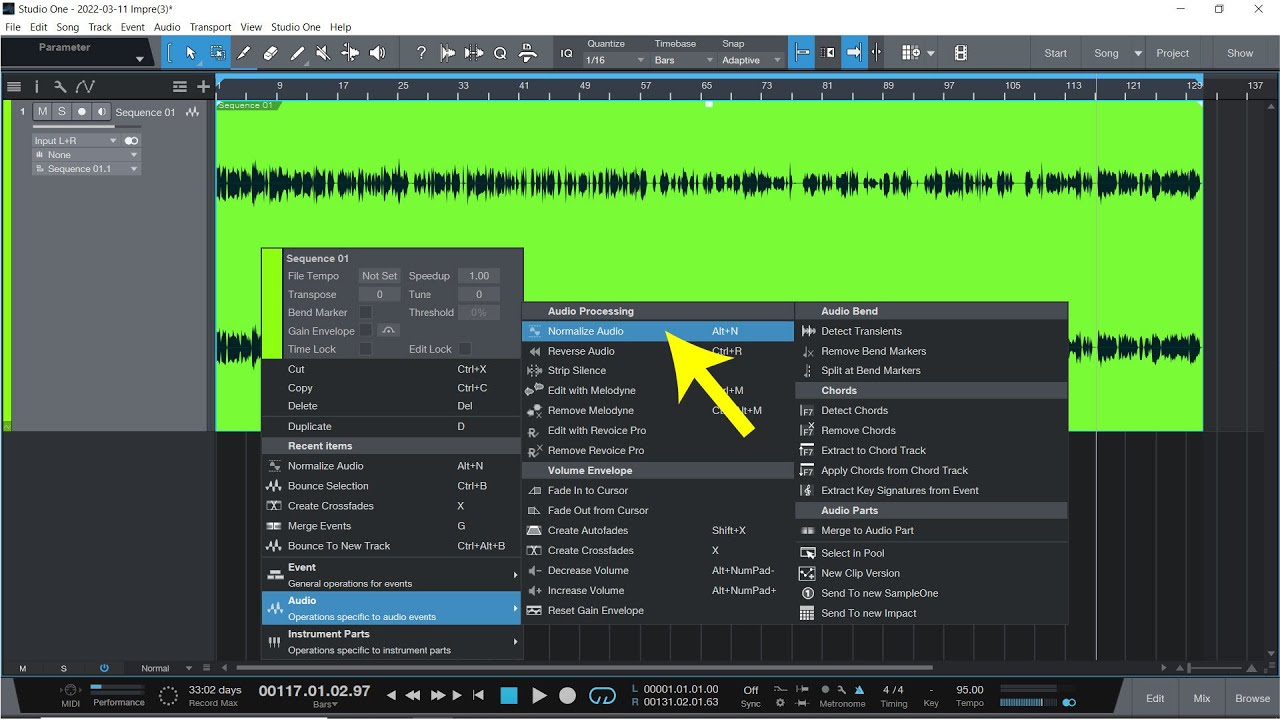
Task: Choose Normalize Audio in Audio Processing
Action: [x=657, y=331]
